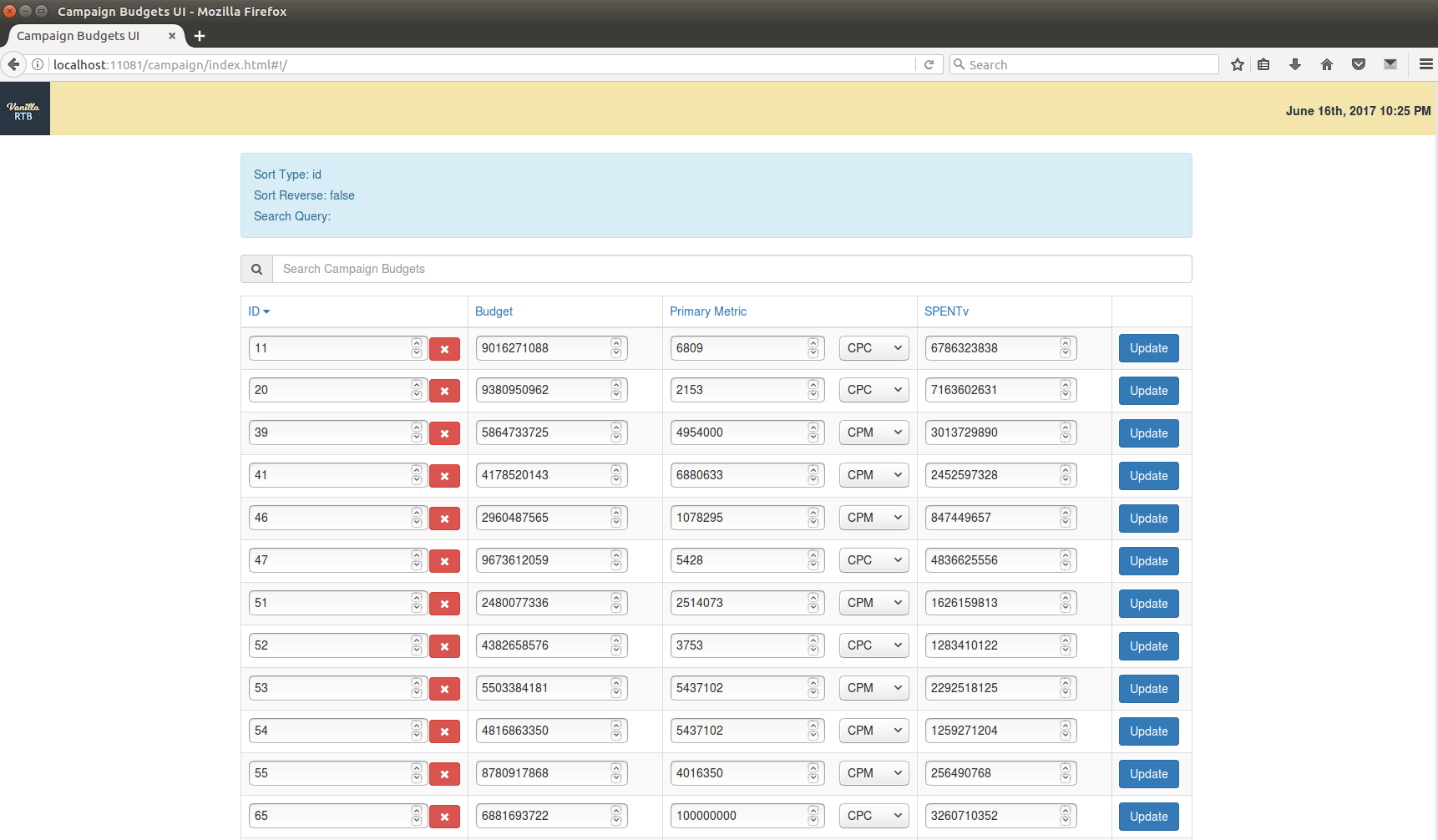Image resolution: width=1438 pixels, height=840 pixels.
Task: Open metric type dropdown for row 11
Action: pyautogui.click(x=874, y=348)
